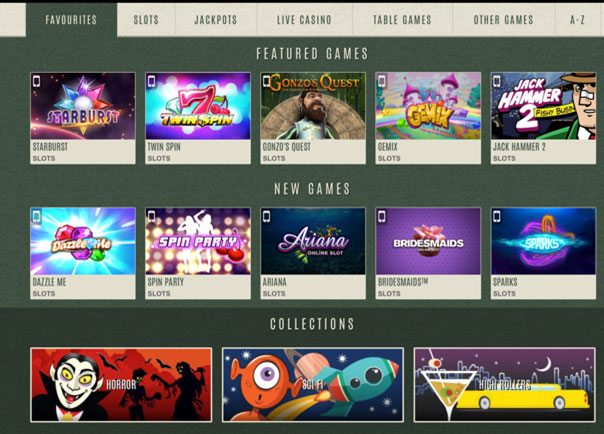The image size is (604, 434).
Task: Open the Sci Fi collection banner
Action: click(x=313, y=385)
